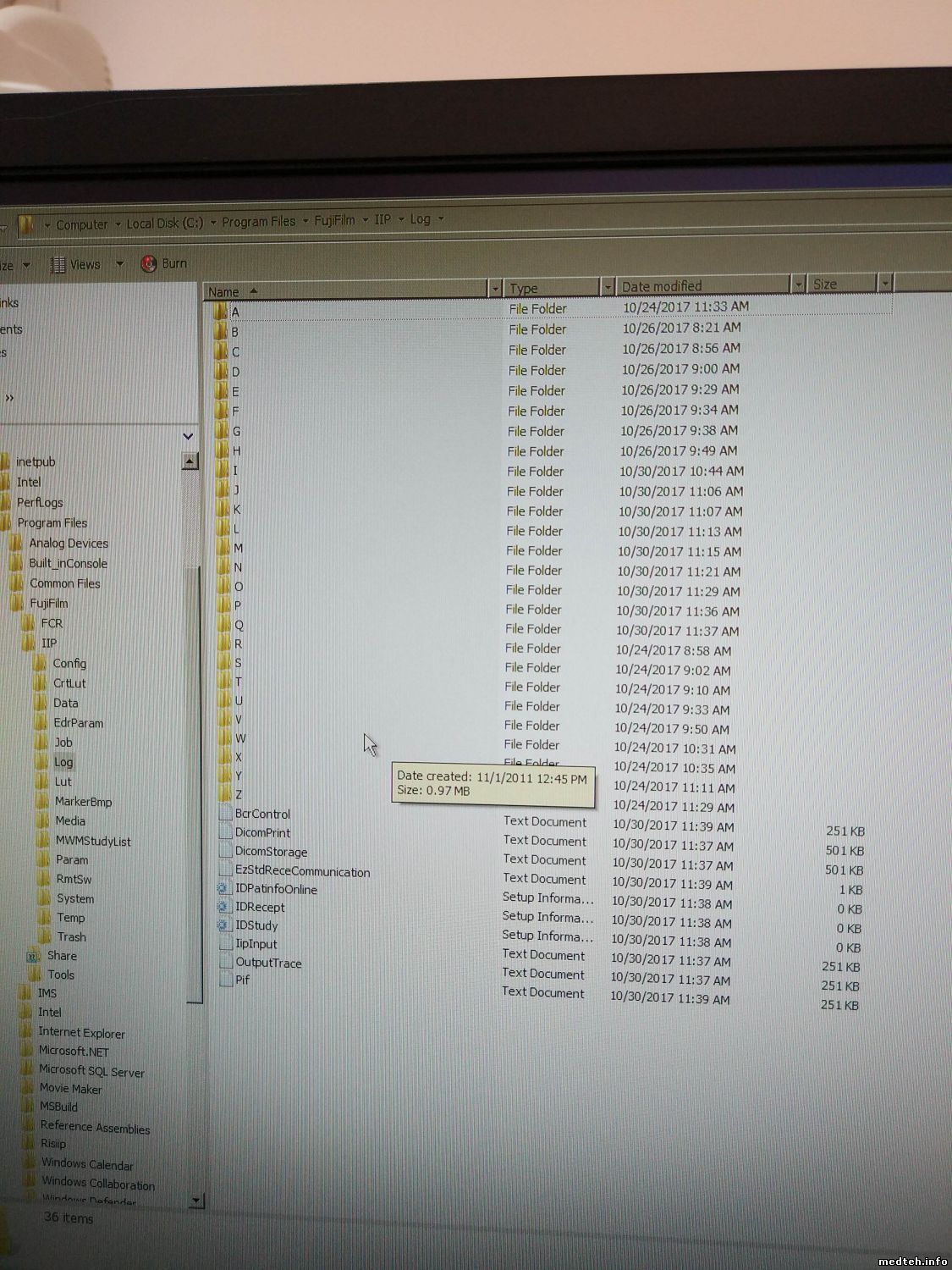Click the Burn disc icon in toolbar
Image resolution: width=952 pixels, height=1270 pixels.
click(149, 264)
